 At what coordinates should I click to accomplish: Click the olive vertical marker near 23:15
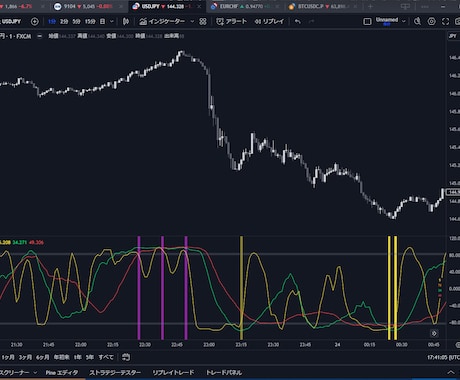click(x=242, y=288)
